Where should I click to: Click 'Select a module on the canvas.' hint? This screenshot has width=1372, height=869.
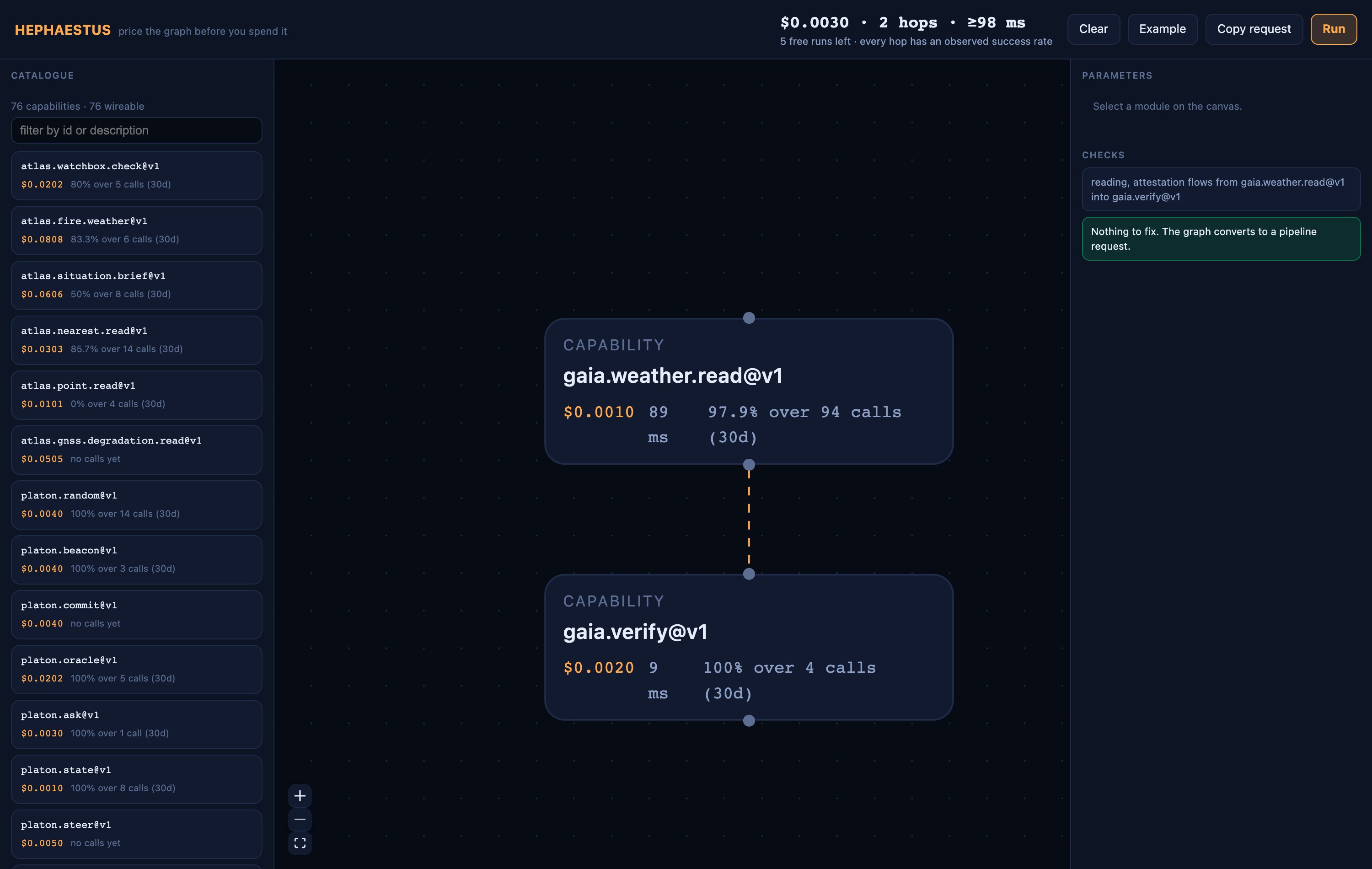(x=1167, y=107)
